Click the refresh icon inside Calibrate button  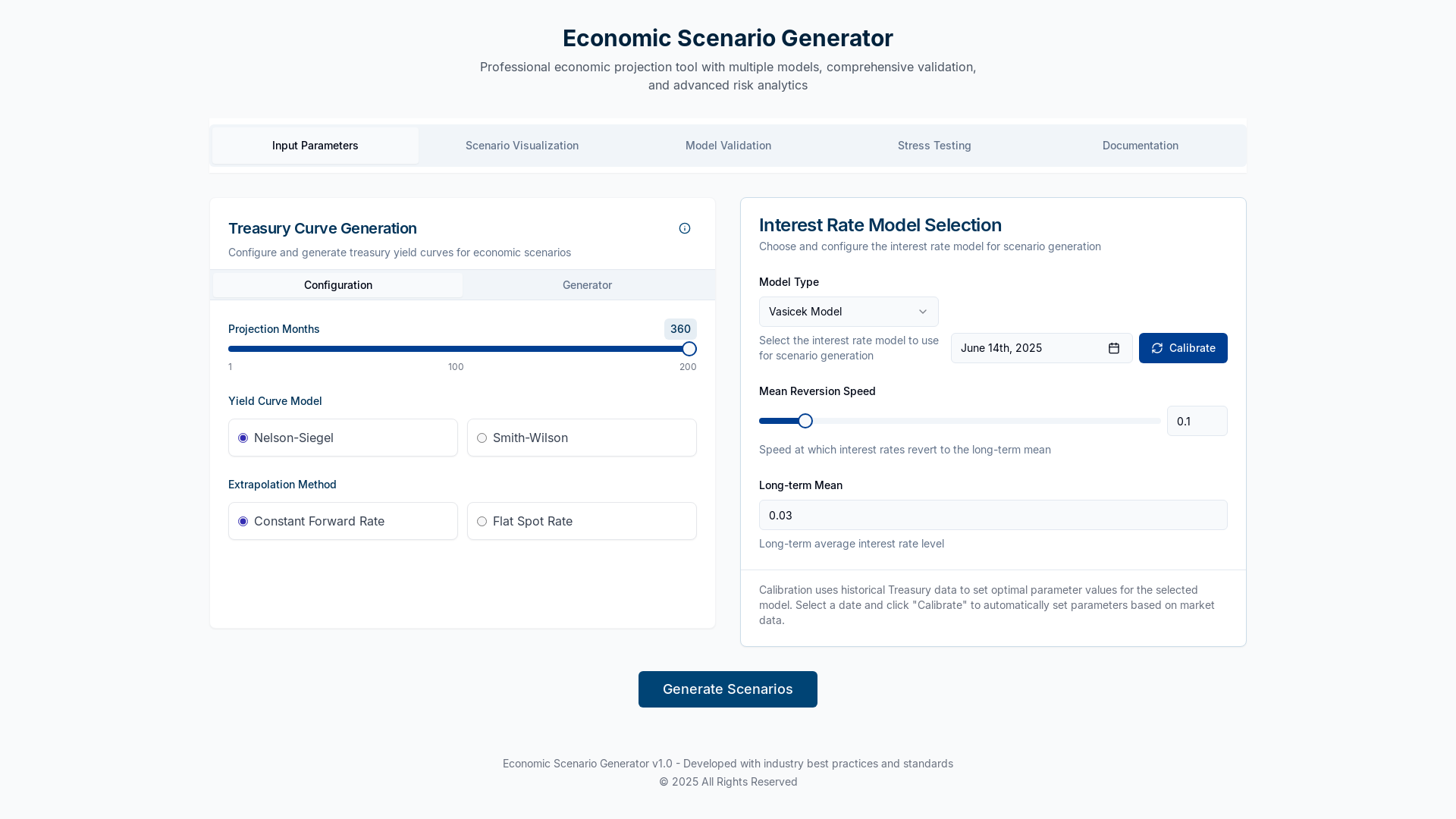coord(1156,348)
